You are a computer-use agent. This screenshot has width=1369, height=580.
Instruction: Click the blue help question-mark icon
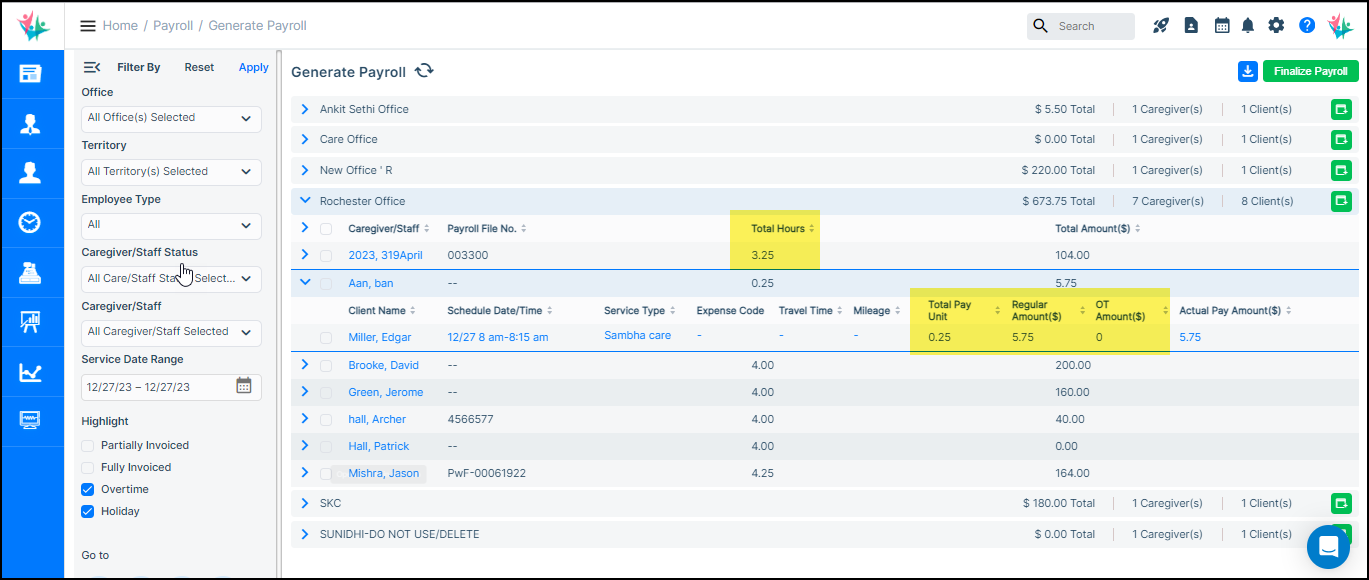pos(1306,25)
